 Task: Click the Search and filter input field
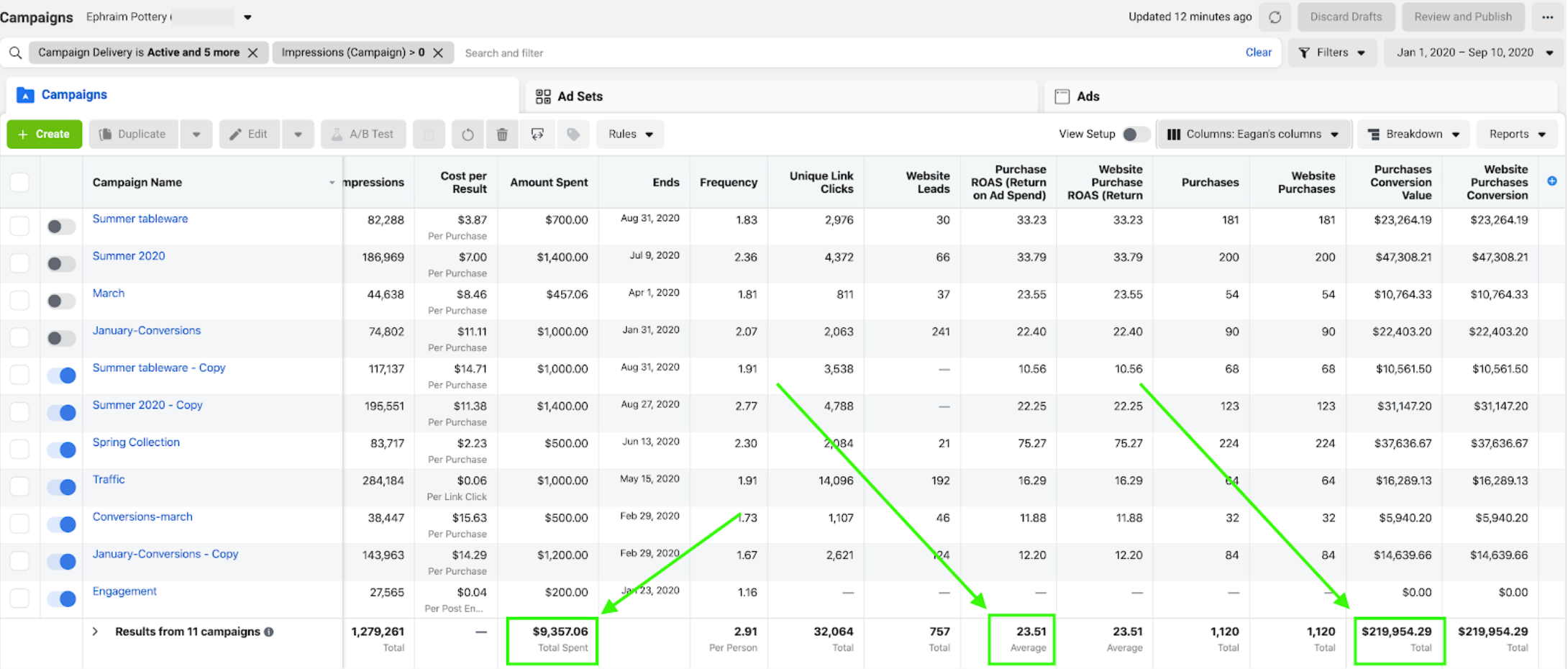(849, 53)
